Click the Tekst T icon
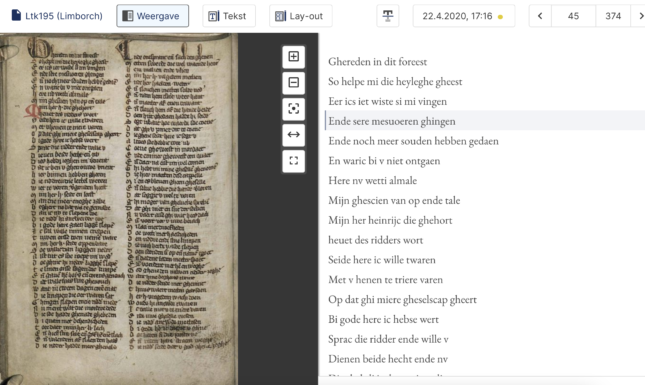 point(213,16)
